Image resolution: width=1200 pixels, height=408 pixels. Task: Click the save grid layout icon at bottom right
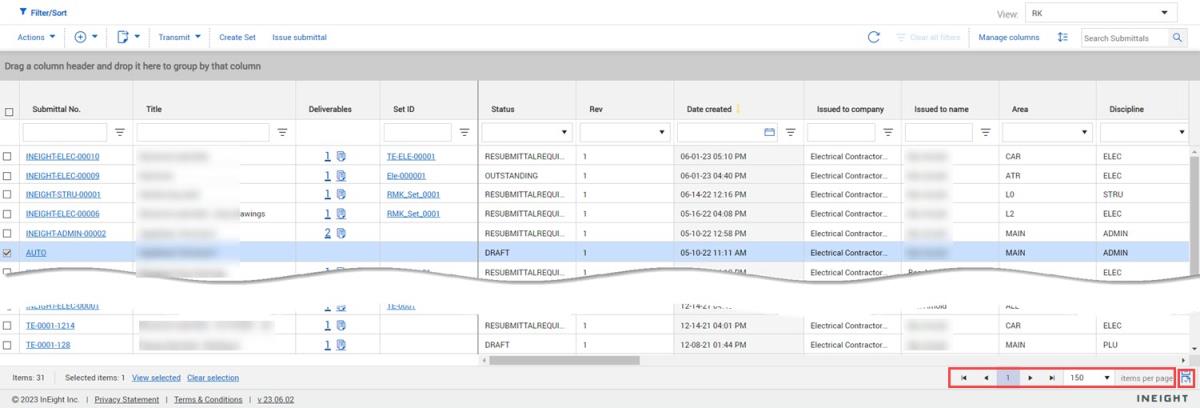(1186, 378)
